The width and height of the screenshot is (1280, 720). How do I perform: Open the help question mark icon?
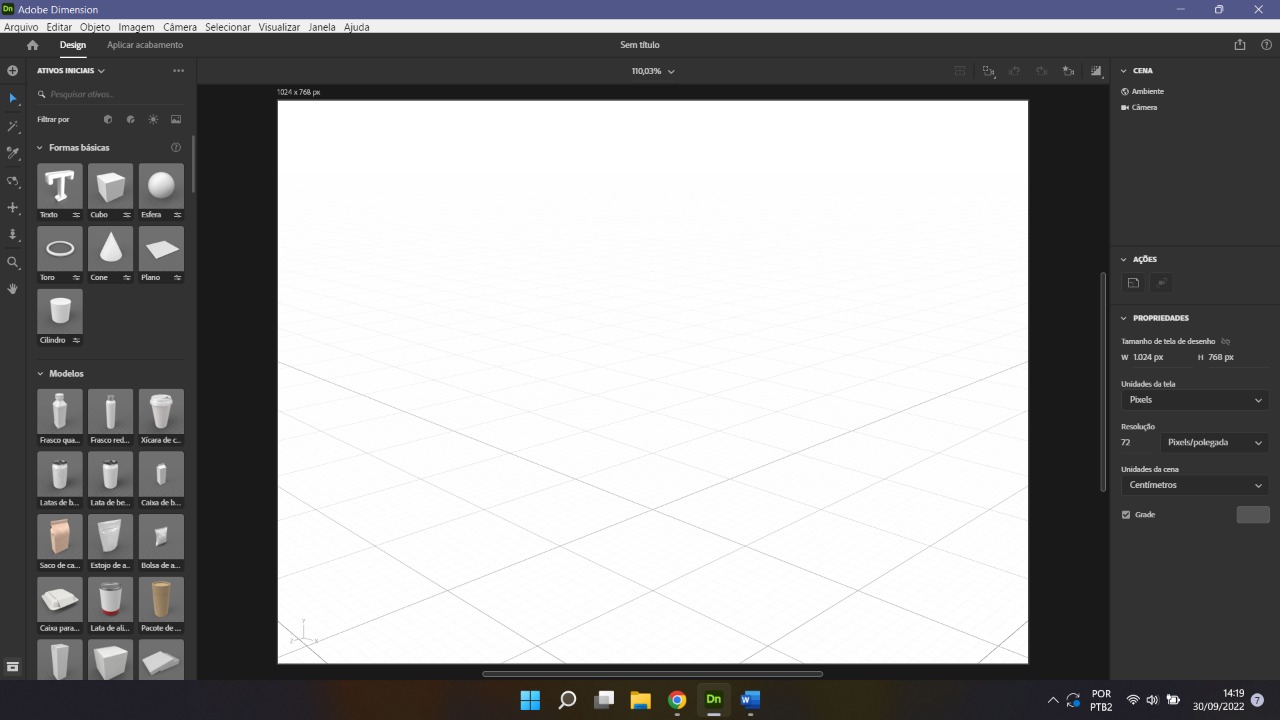1266,45
